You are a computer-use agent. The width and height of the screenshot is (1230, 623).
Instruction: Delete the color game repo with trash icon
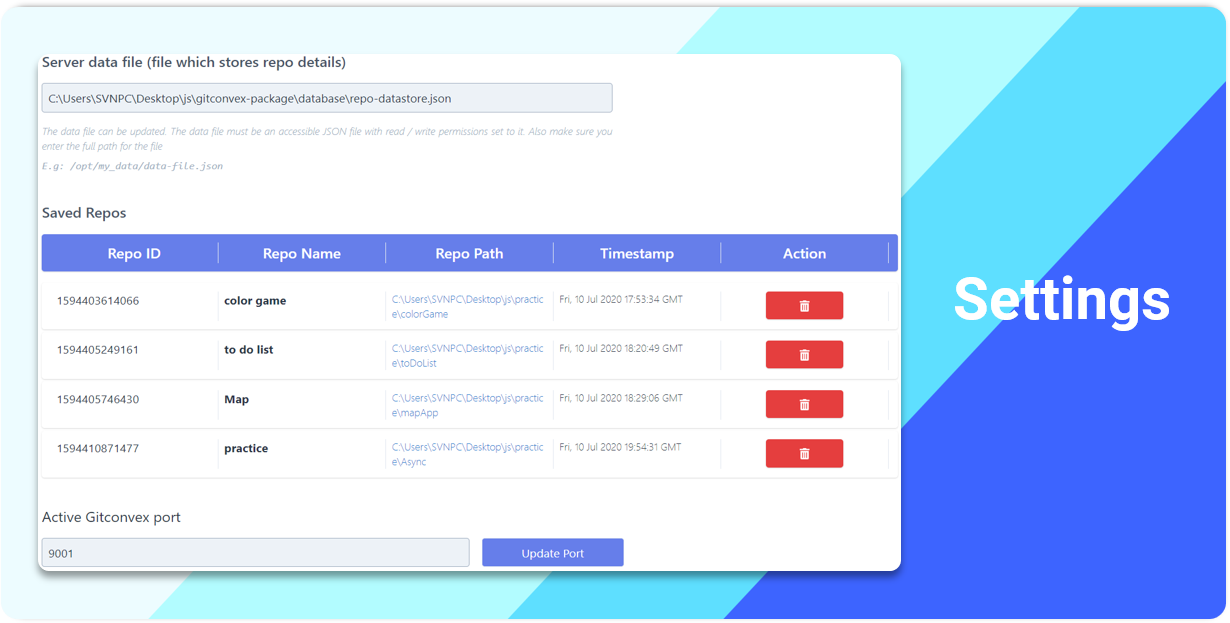tap(804, 306)
